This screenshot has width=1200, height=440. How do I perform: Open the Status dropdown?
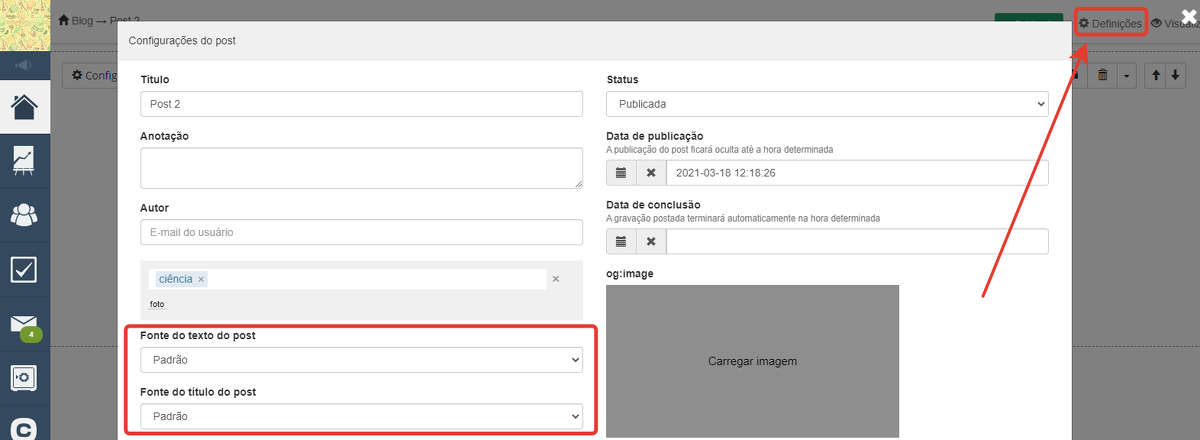(x=827, y=104)
